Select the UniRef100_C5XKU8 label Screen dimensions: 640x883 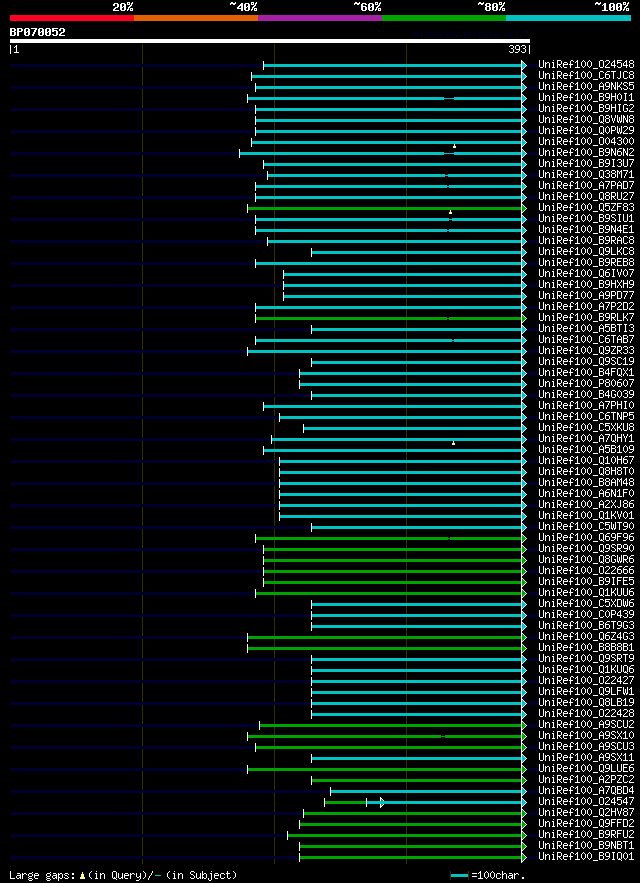586,427
